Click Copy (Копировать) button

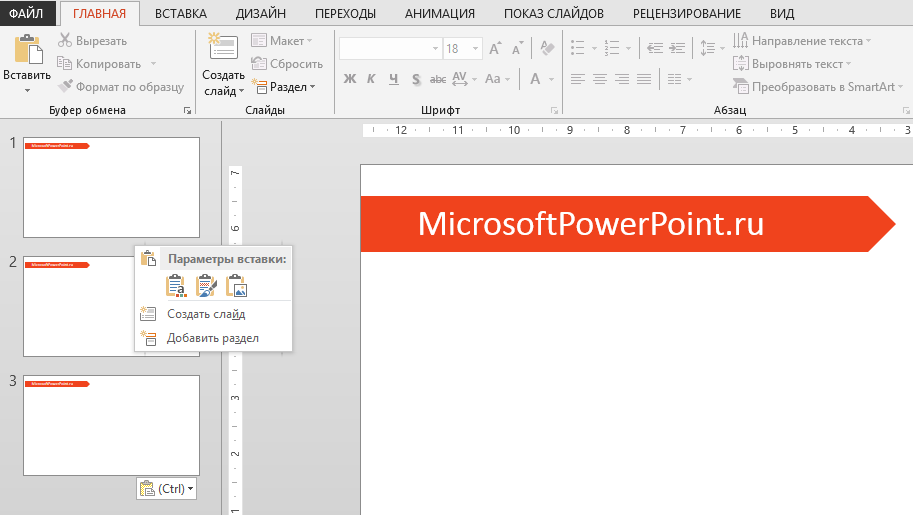(100, 64)
